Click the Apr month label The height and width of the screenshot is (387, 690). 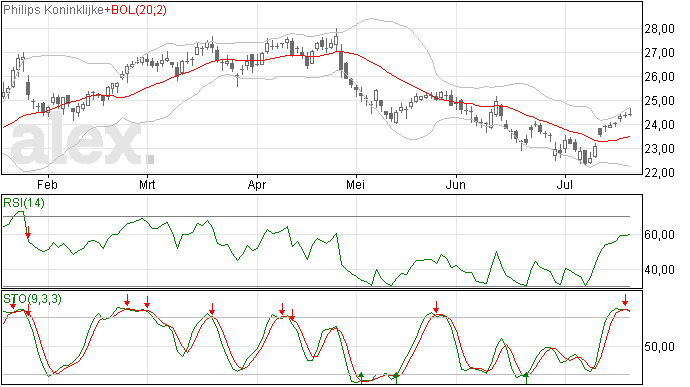tap(257, 185)
